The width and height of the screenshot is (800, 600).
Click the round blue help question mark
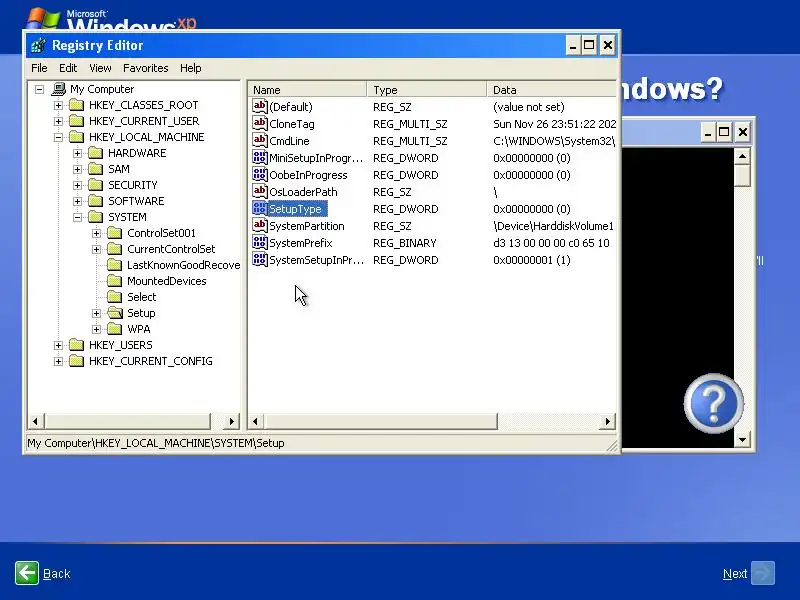(x=713, y=403)
